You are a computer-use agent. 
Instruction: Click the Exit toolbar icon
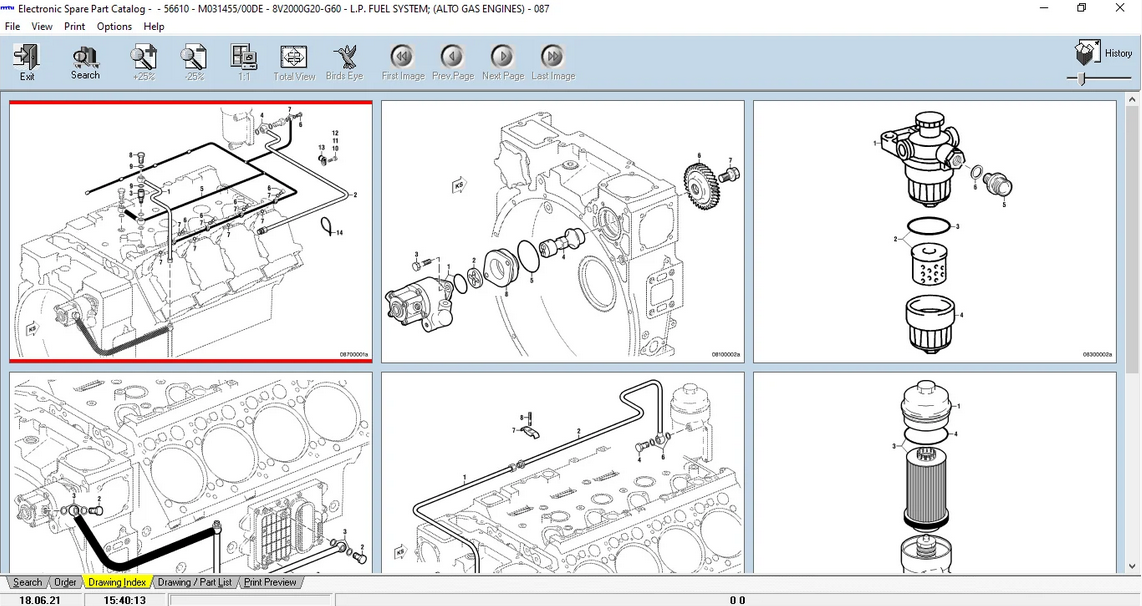27,62
